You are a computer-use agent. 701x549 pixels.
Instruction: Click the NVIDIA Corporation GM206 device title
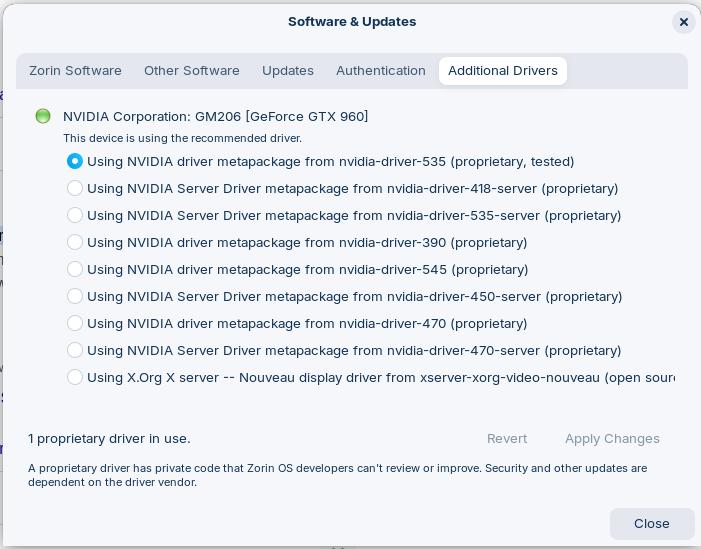[x=215, y=116]
